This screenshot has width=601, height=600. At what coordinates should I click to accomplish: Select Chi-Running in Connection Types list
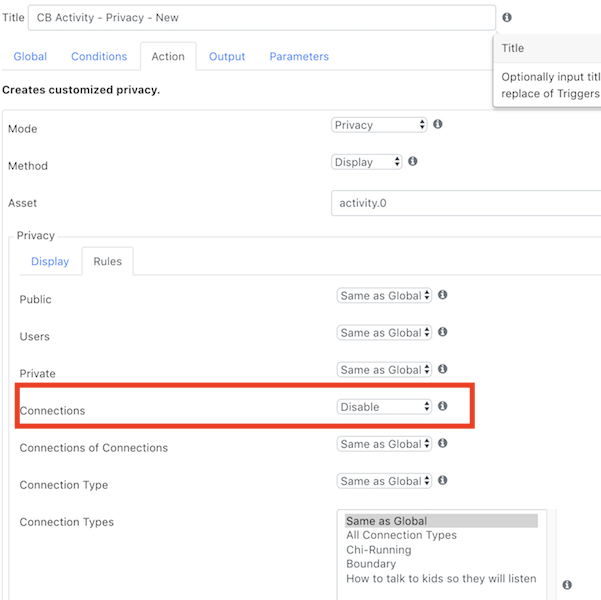pyautogui.click(x=379, y=550)
